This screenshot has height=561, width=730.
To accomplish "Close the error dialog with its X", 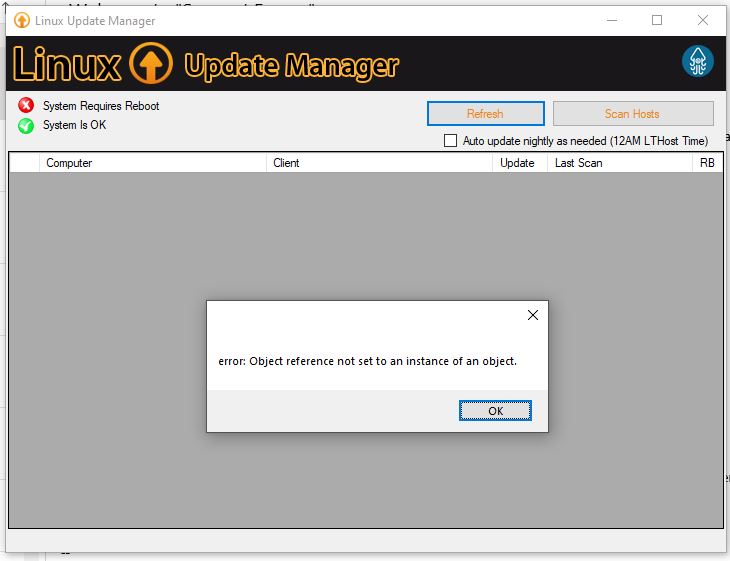I will click(x=532, y=315).
